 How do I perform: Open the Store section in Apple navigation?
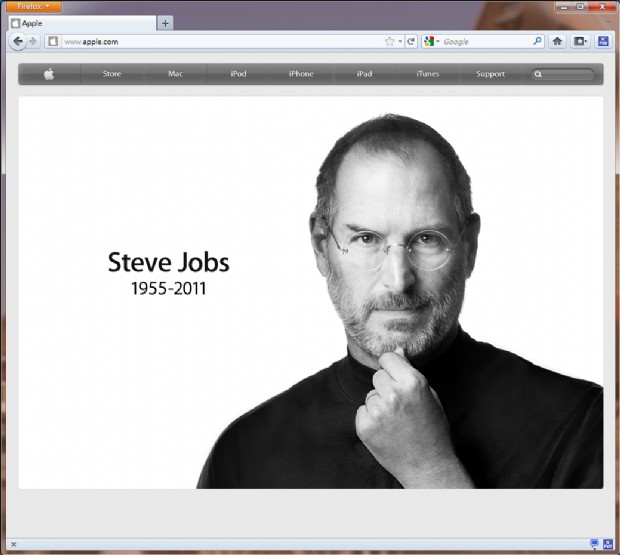112,74
